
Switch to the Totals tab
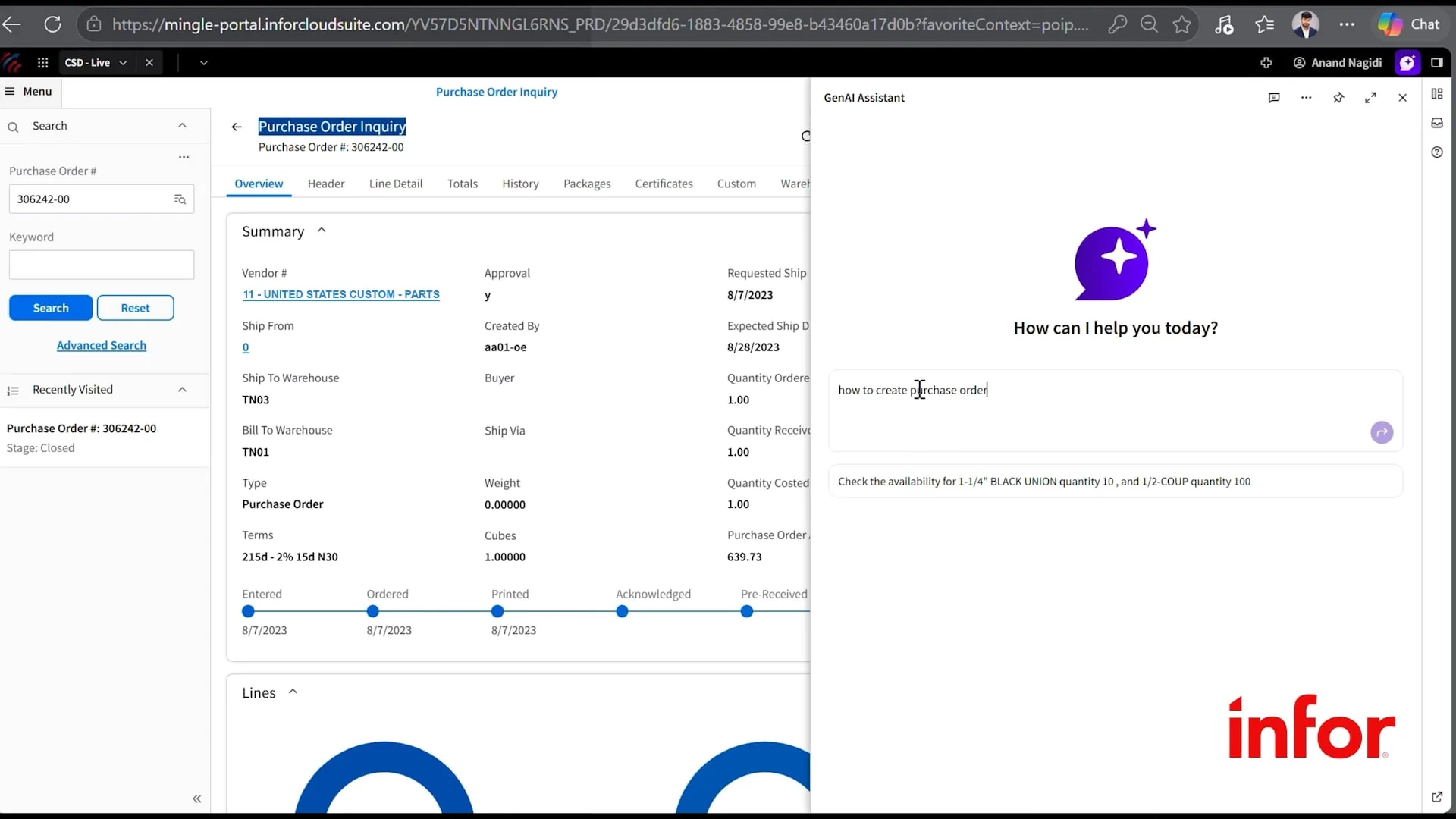(463, 184)
